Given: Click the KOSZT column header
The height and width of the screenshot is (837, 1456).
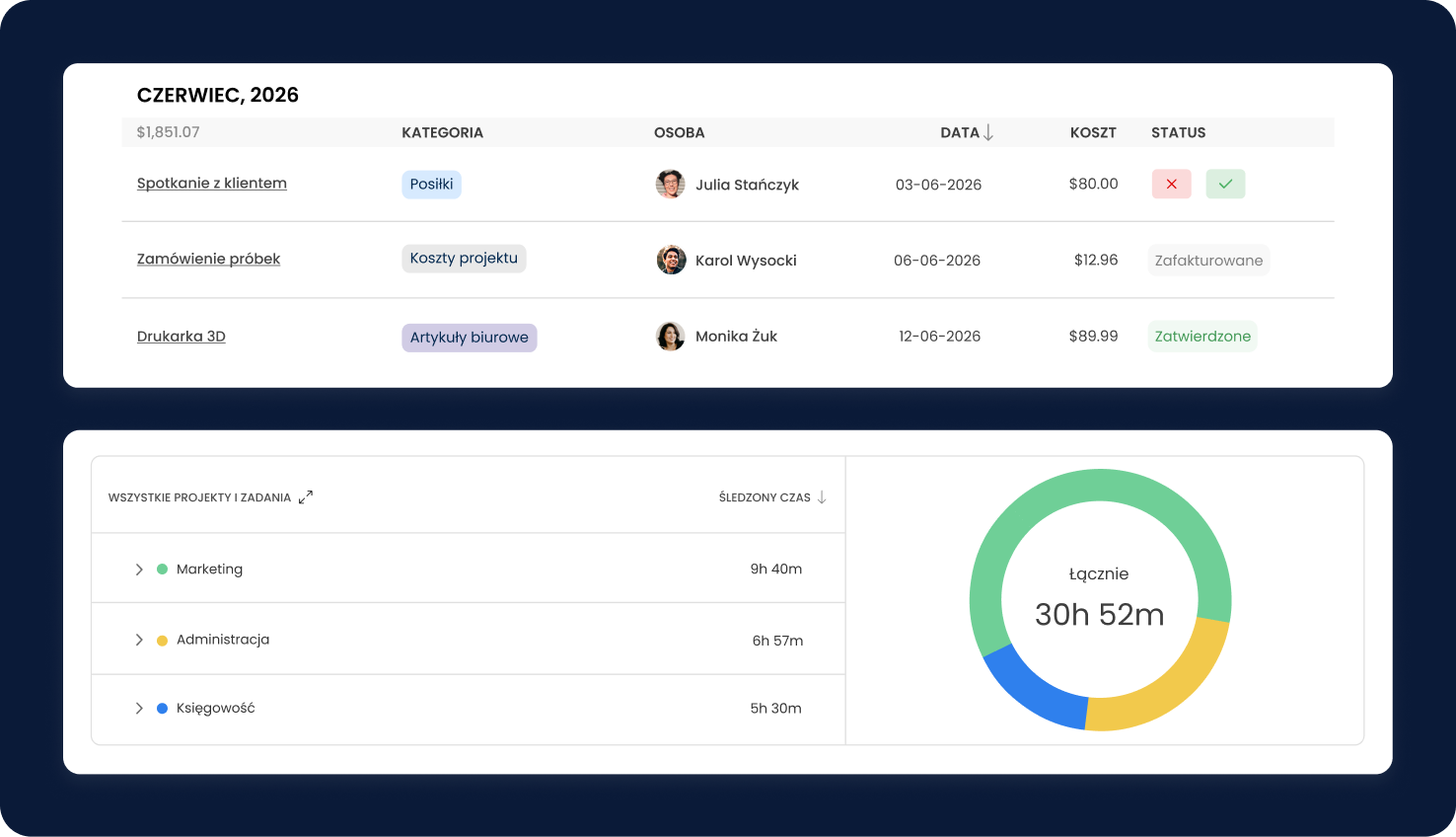Looking at the screenshot, I should coord(1093,133).
